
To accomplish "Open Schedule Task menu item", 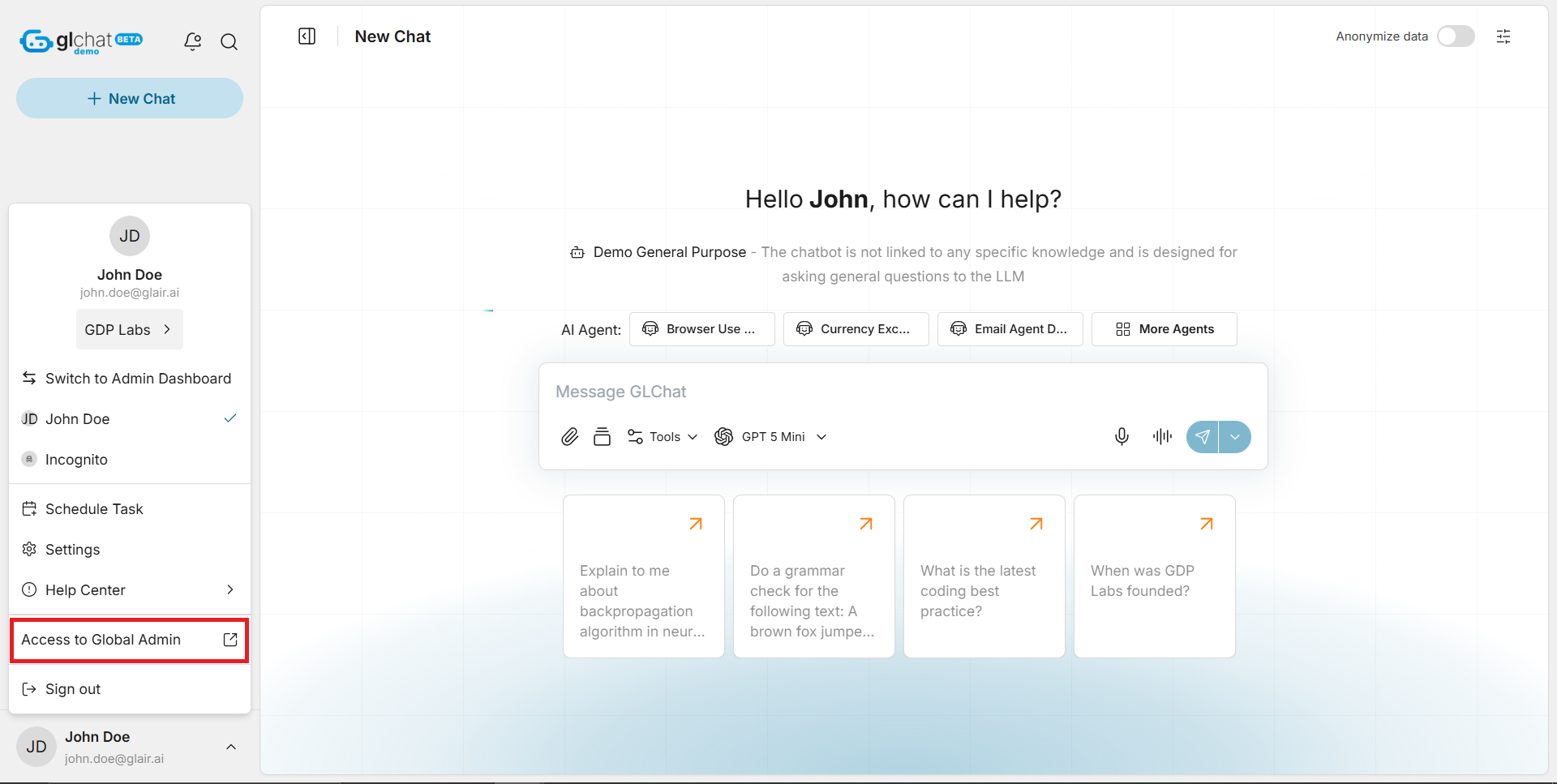I will pos(94,509).
